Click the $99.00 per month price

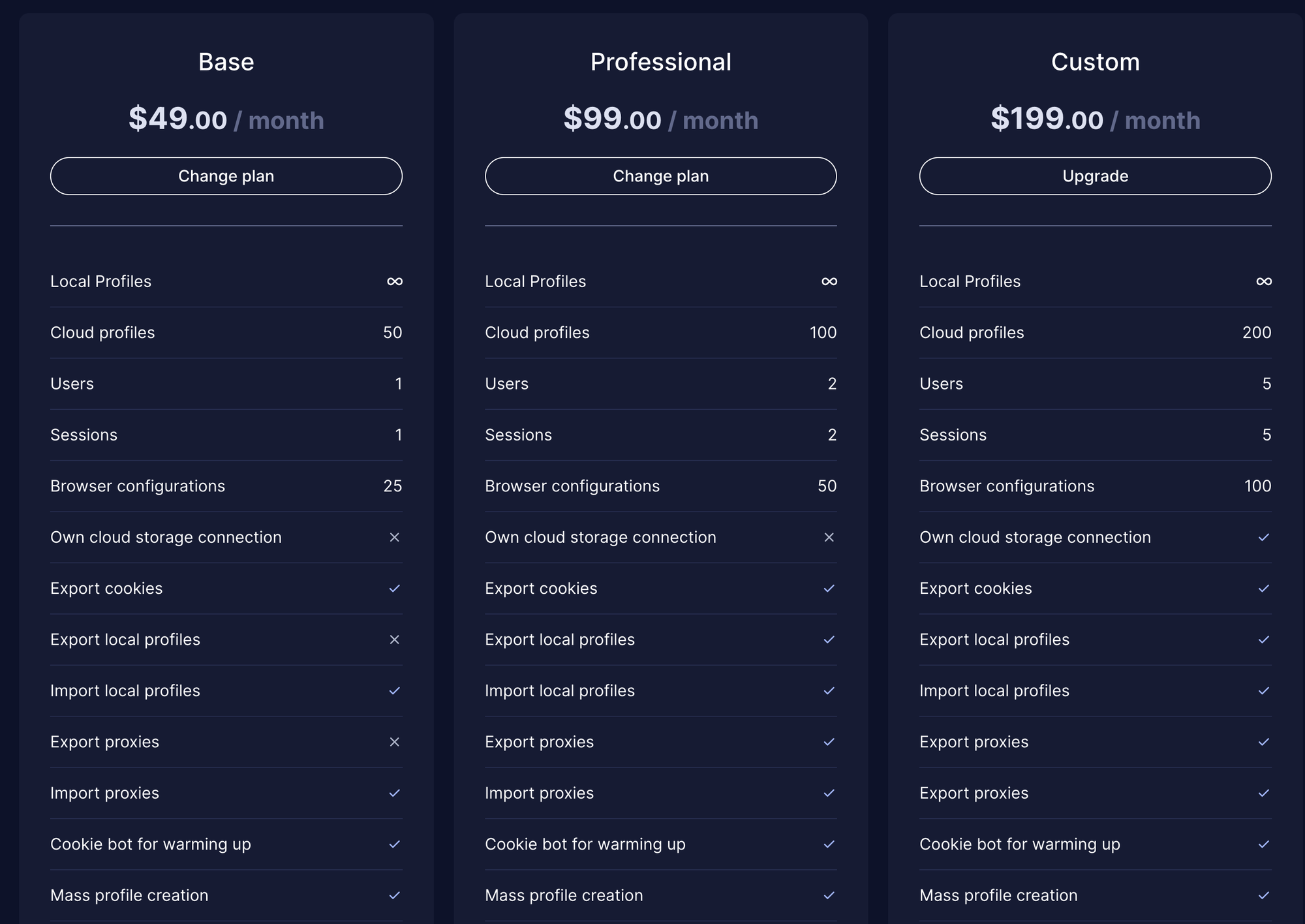660,119
